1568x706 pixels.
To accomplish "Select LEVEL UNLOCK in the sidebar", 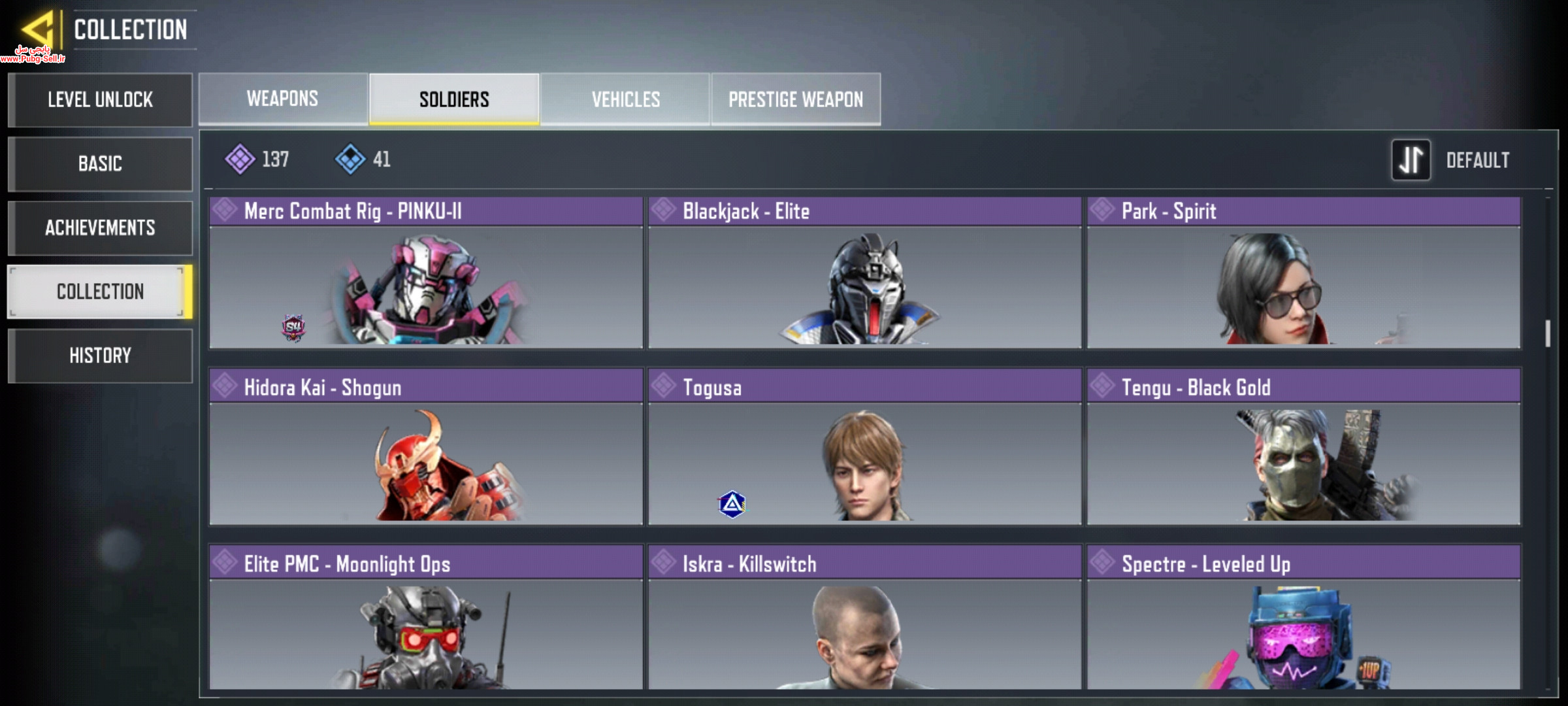I will pos(100,99).
